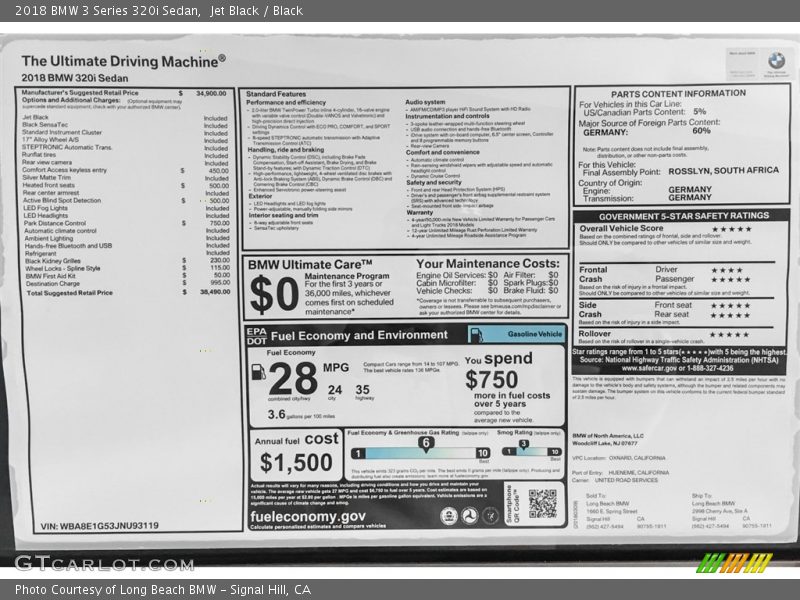Click the '$1,500' annual fuel cost

coord(296,462)
